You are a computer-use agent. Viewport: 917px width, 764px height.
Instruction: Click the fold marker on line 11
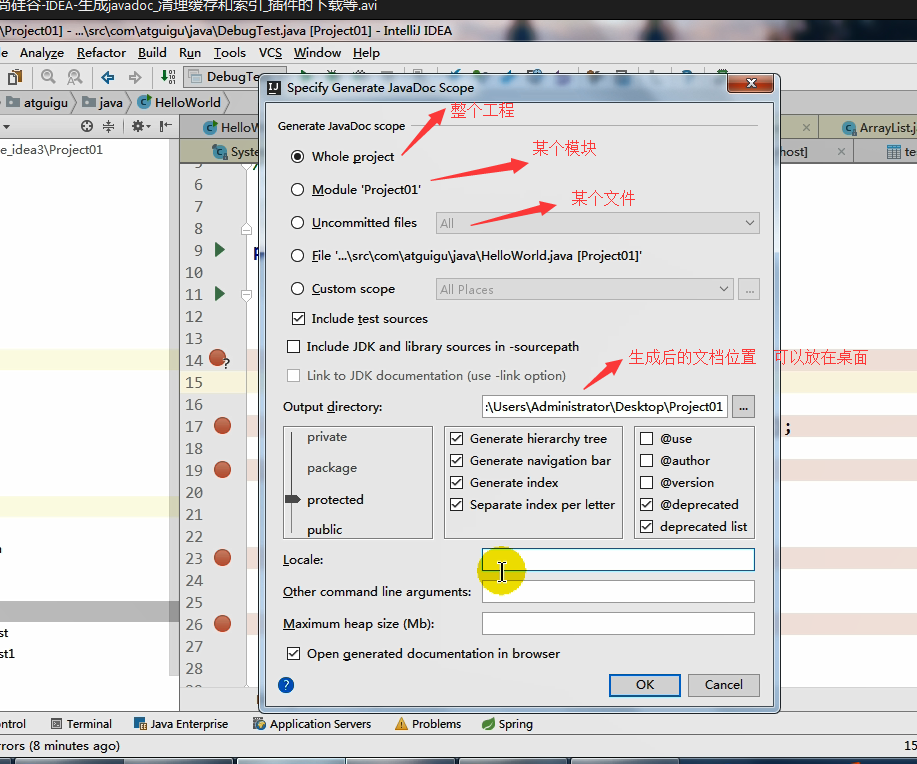[x=246, y=295]
